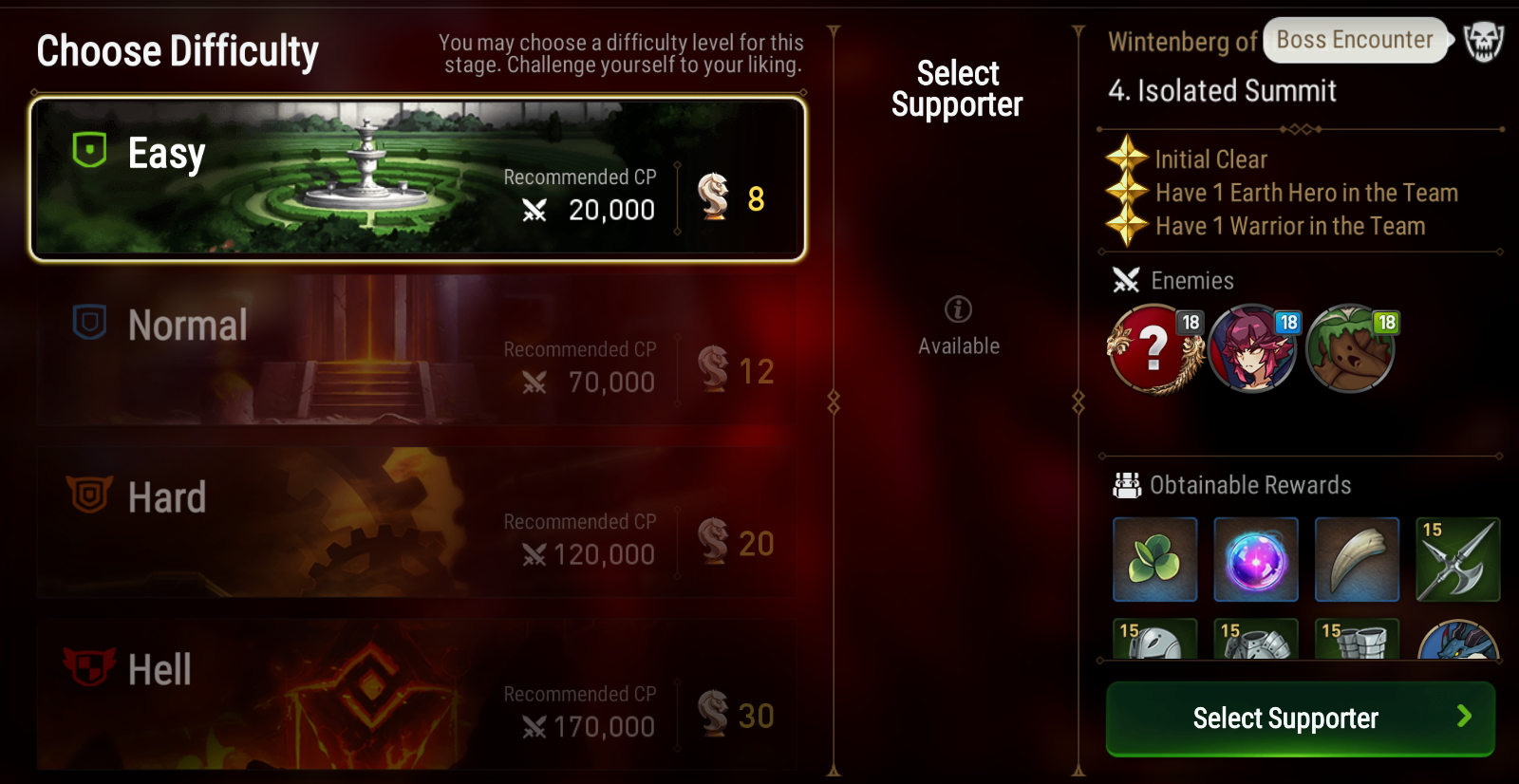Screen dimensions: 1519x784
Task: Choose the Hard difficulty option
Action: (x=418, y=522)
